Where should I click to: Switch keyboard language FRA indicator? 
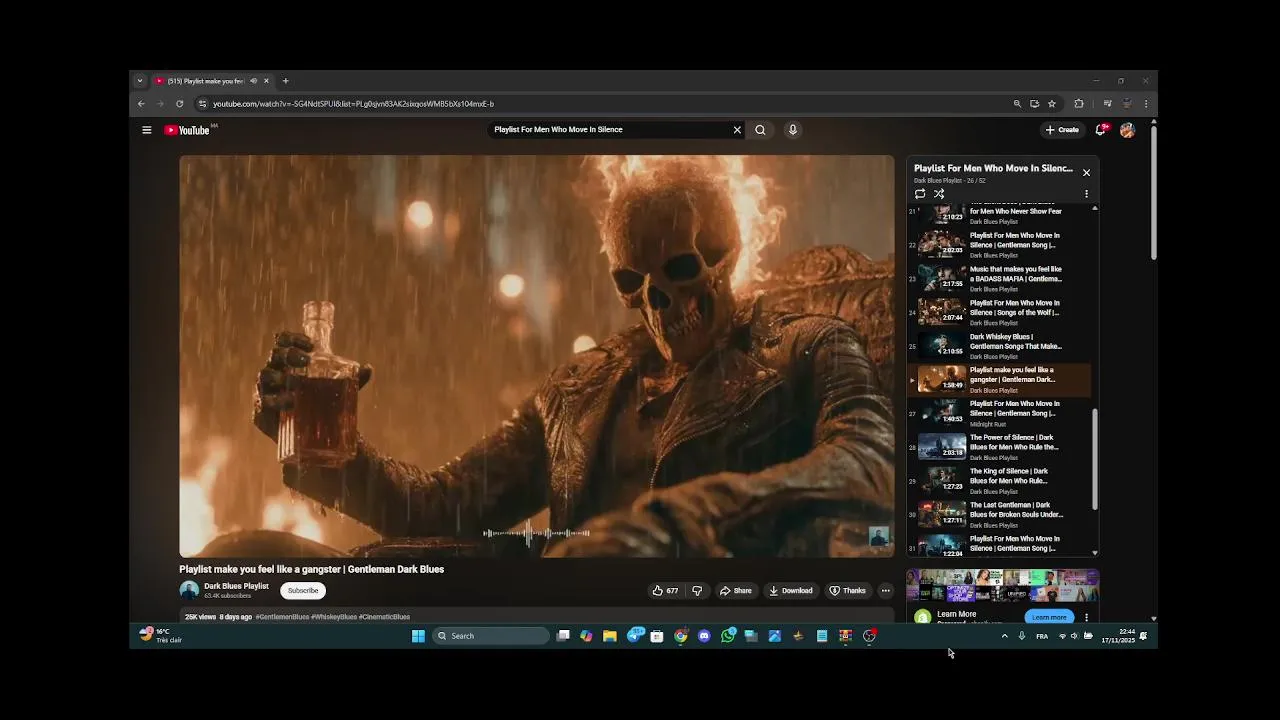(x=1042, y=636)
